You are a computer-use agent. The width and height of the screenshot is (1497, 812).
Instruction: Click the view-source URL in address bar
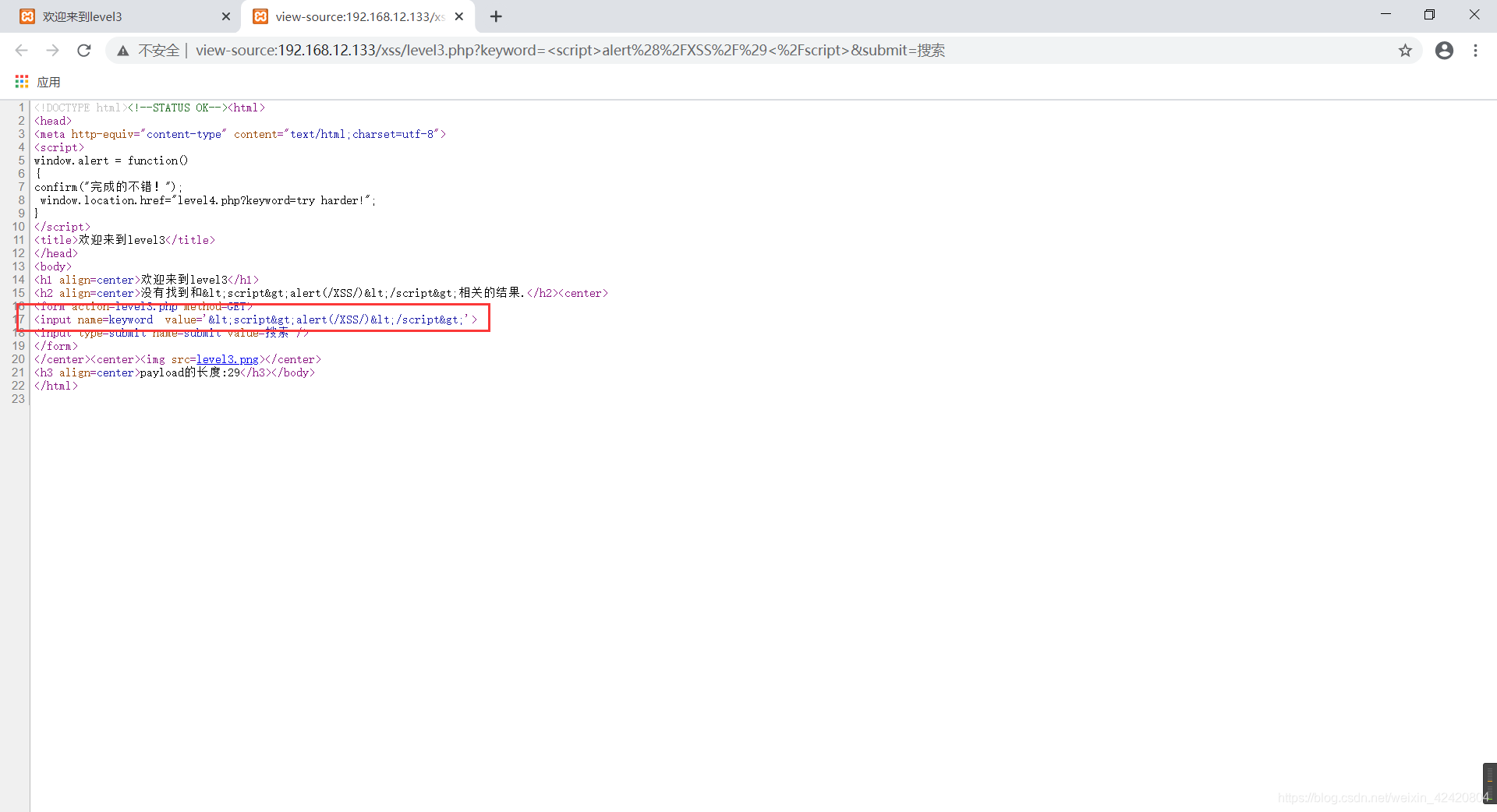coord(570,51)
